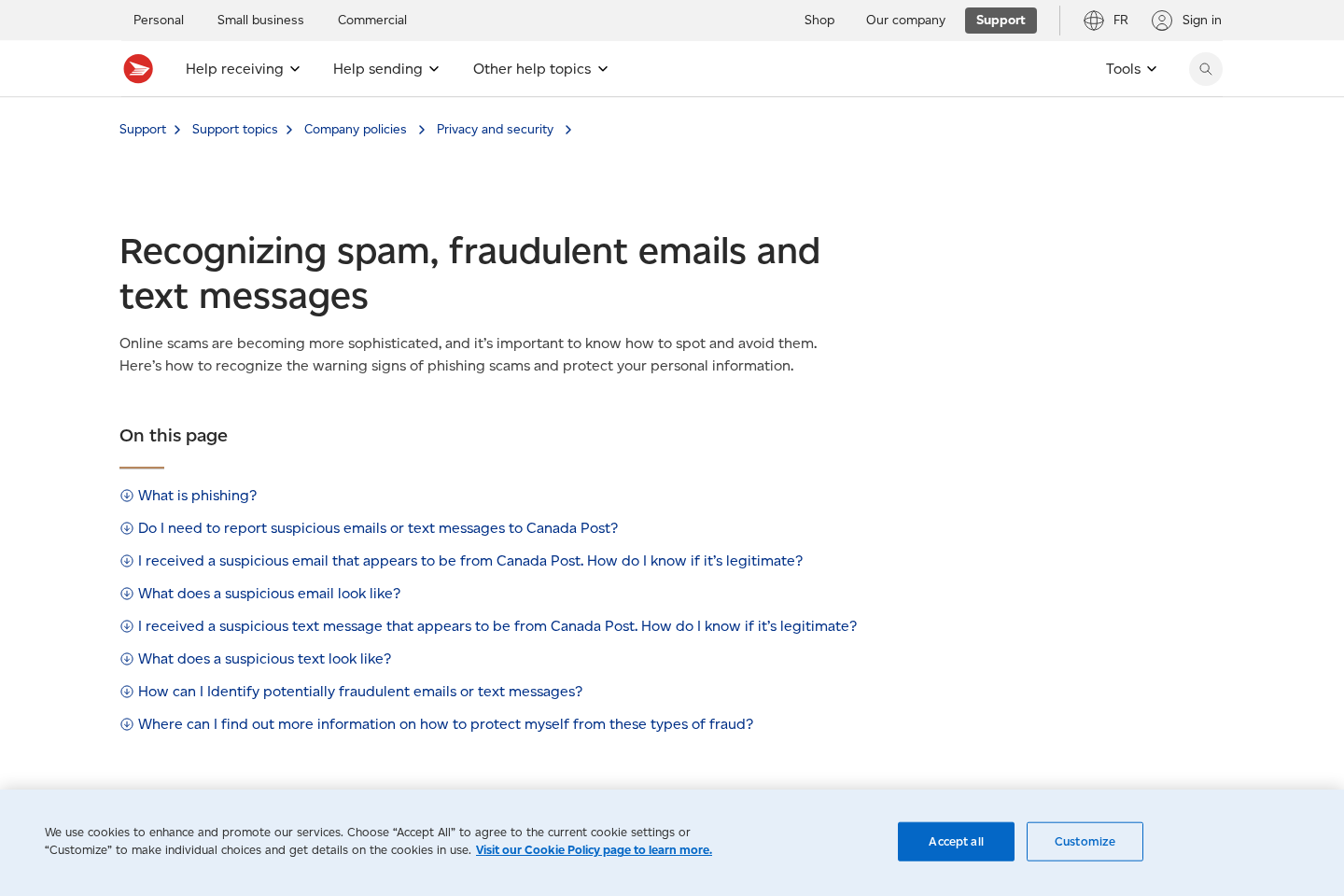Jump to Where can I find more information

click(445, 724)
